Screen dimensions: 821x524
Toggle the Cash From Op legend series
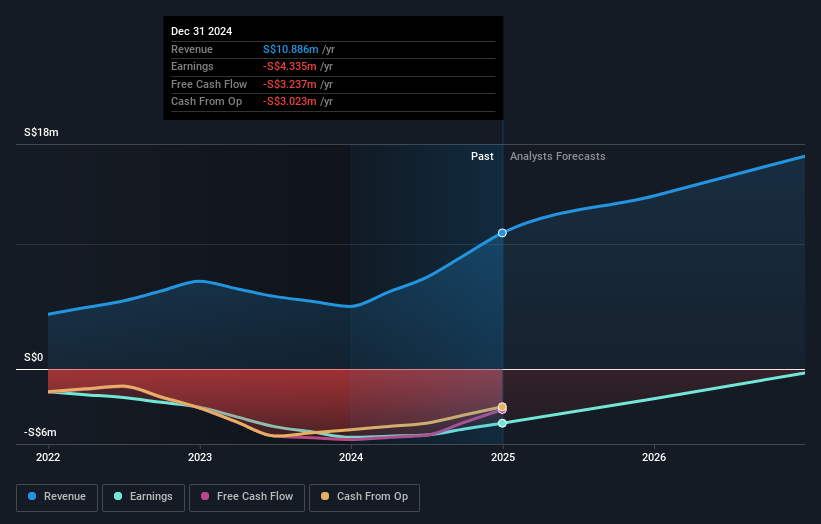(x=364, y=497)
